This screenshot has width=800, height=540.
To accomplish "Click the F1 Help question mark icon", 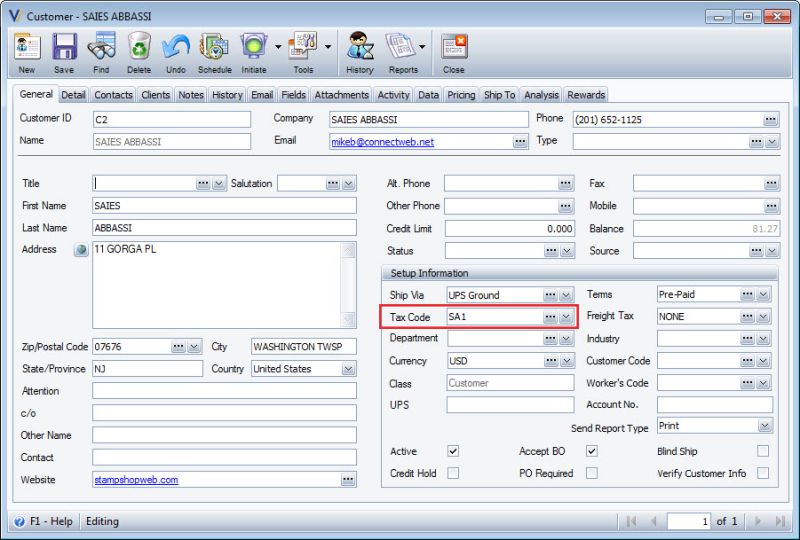I will 19,522.
